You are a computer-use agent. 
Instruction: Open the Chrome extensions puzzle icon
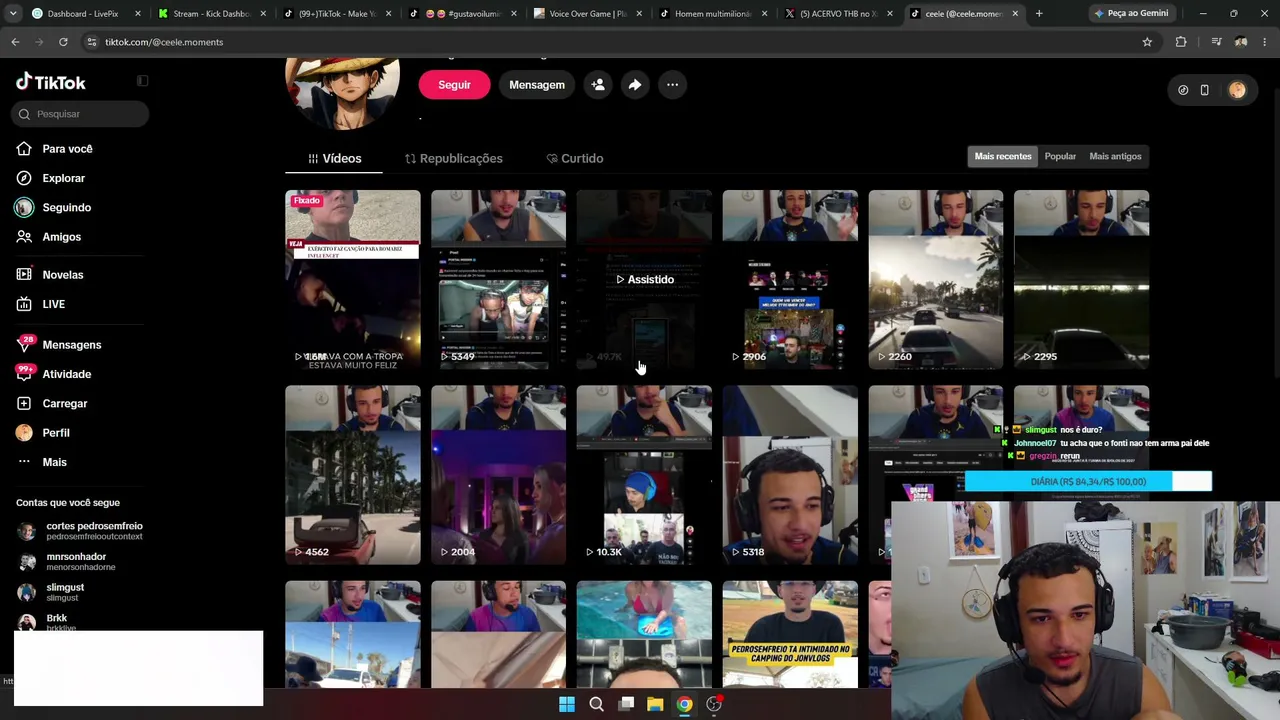(1181, 42)
